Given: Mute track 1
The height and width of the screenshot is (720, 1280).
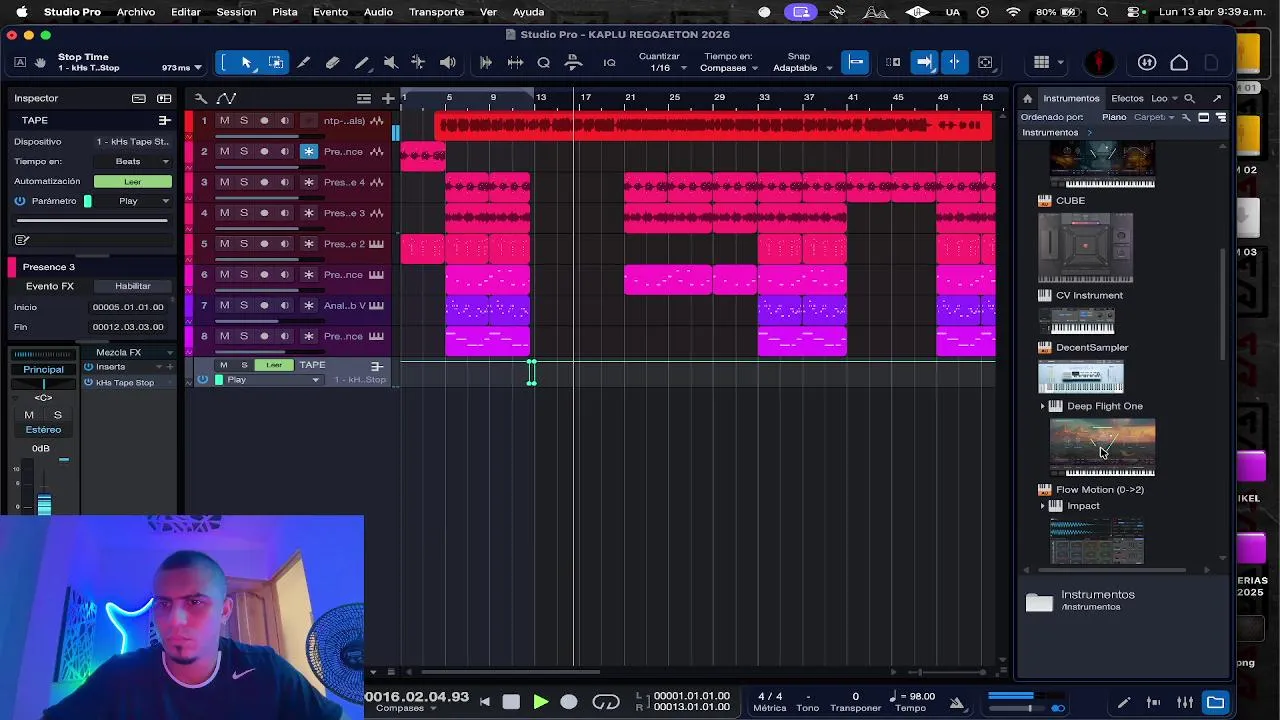Looking at the screenshot, I should coord(224,121).
